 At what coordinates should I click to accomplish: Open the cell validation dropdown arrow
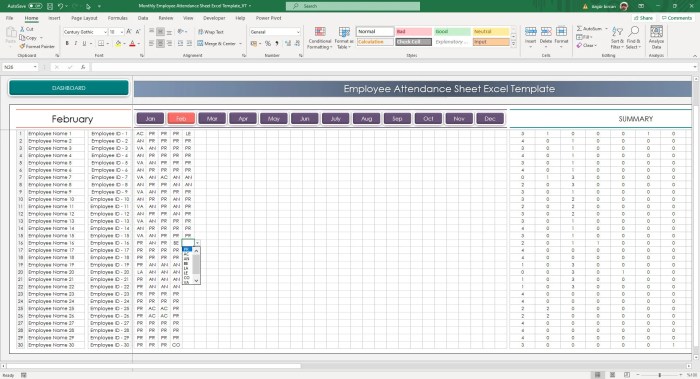197,243
